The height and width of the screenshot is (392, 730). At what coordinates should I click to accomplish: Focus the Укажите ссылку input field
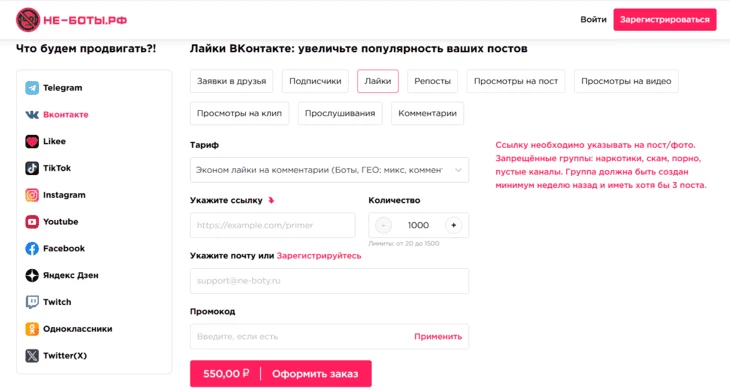pyautogui.click(x=272, y=225)
